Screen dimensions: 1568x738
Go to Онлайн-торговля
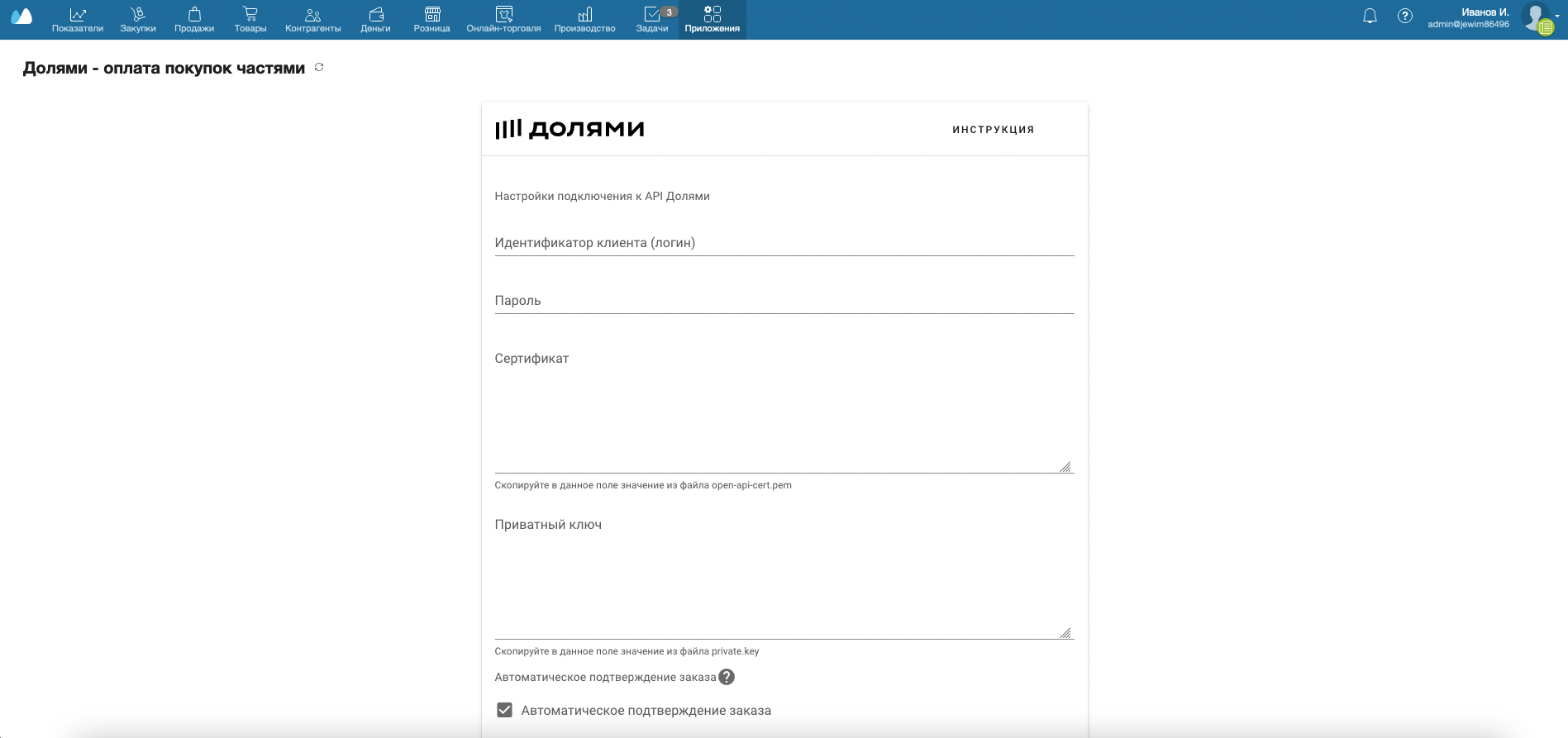tap(504, 20)
